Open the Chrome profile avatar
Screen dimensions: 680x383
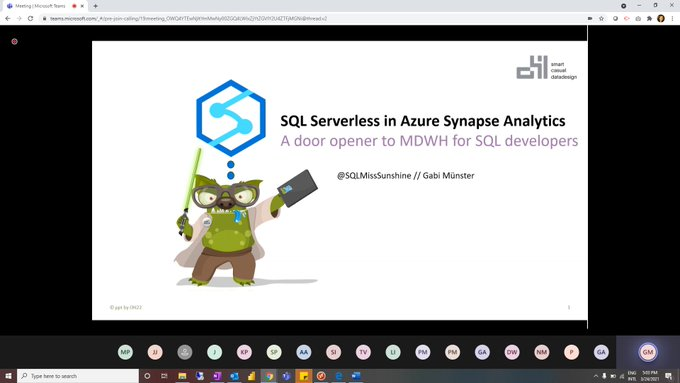coord(661,18)
